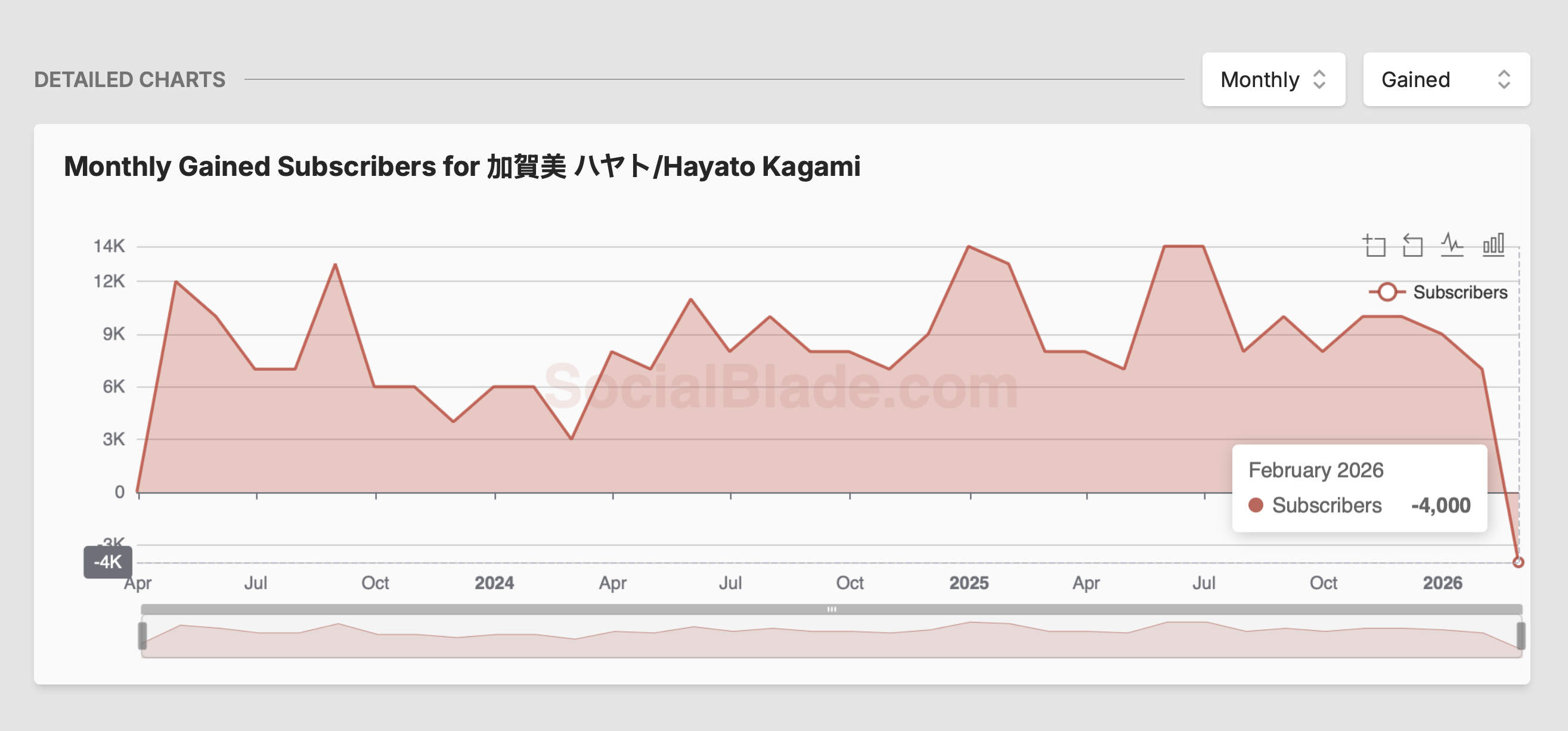Click the February 2026 data point marker
Image resolution: width=1568 pixels, height=731 pixels.
[x=1518, y=562]
